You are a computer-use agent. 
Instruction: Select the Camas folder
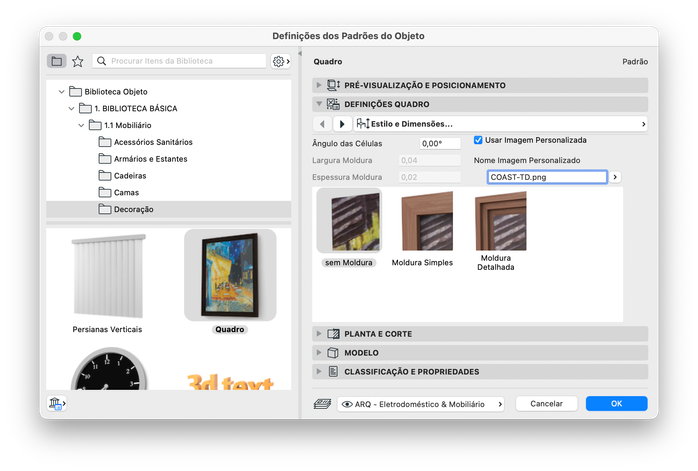[x=126, y=192]
